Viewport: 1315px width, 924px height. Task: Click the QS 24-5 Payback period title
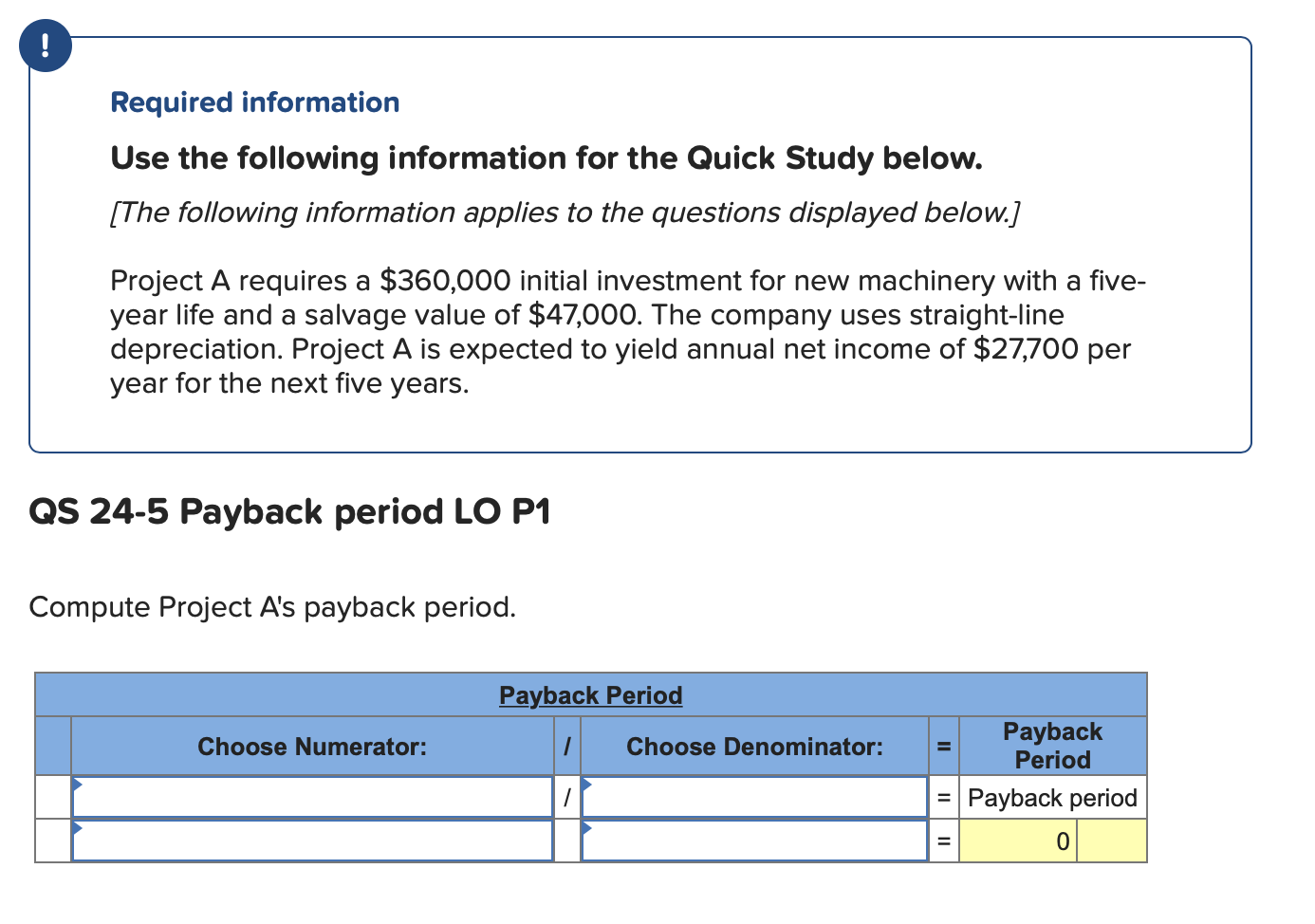point(291,511)
